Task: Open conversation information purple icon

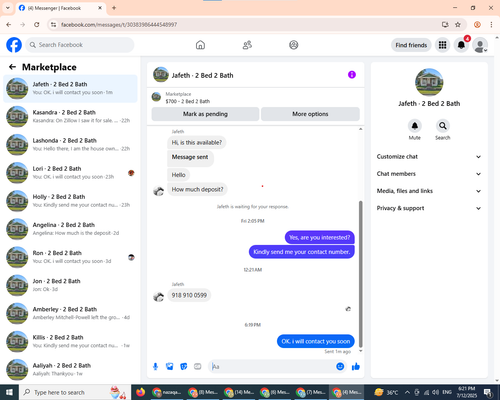Action: (352, 75)
